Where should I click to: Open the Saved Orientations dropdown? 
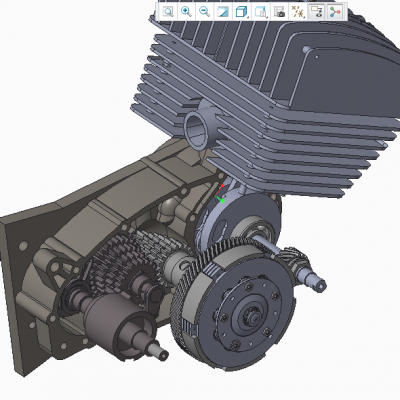pos(260,12)
